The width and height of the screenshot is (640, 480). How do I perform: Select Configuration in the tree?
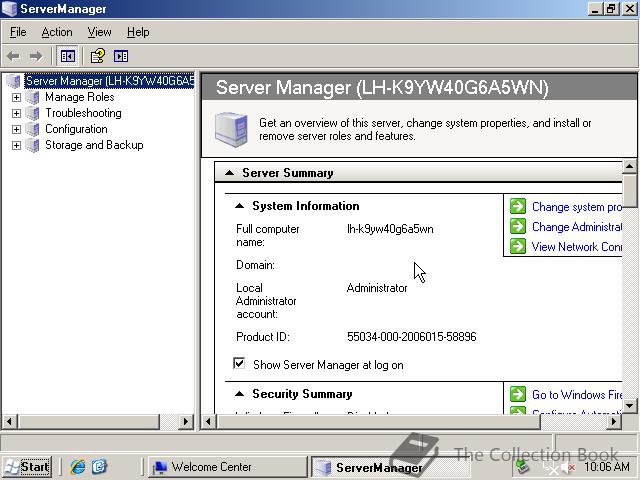(x=76, y=129)
